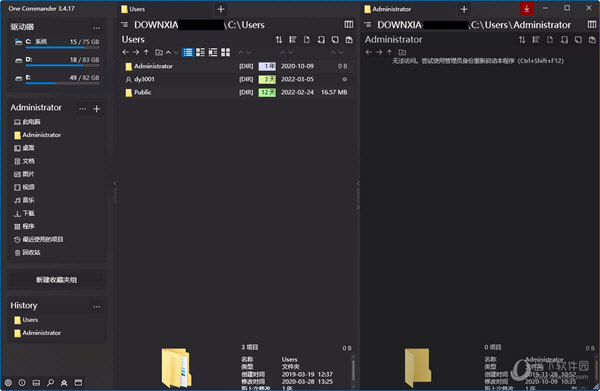Click the C:\Users path breadcrumb

(246, 25)
